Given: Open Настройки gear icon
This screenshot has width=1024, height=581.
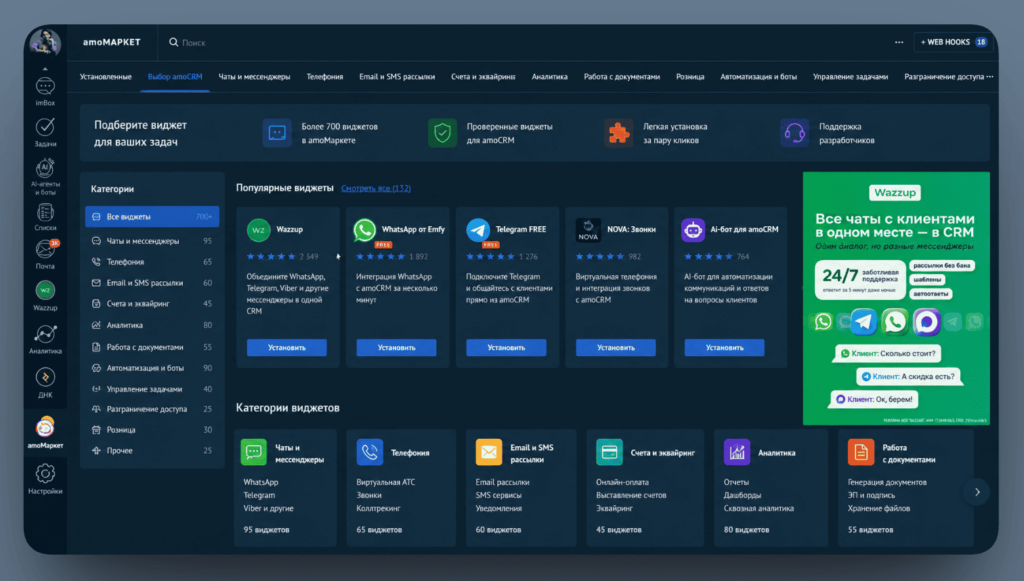Looking at the screenshot, I should pos(45,479).
